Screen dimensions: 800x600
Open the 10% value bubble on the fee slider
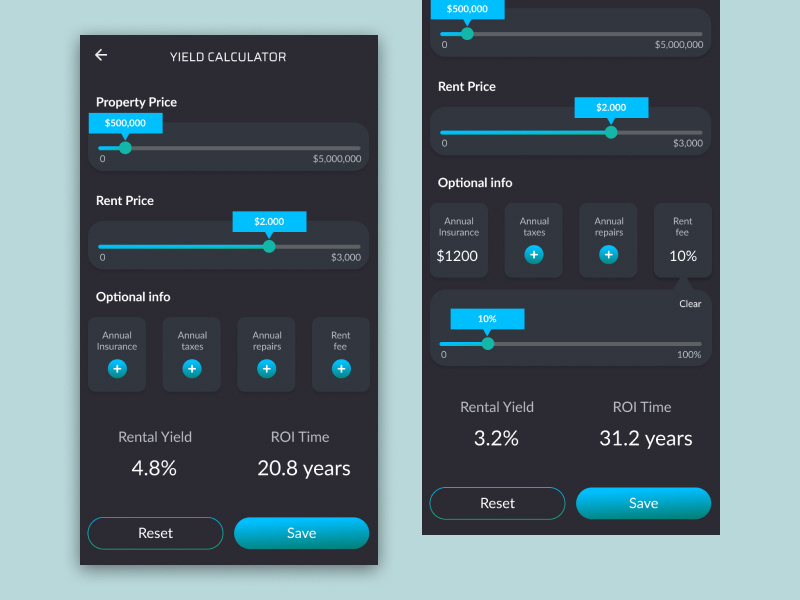(487, 318)
